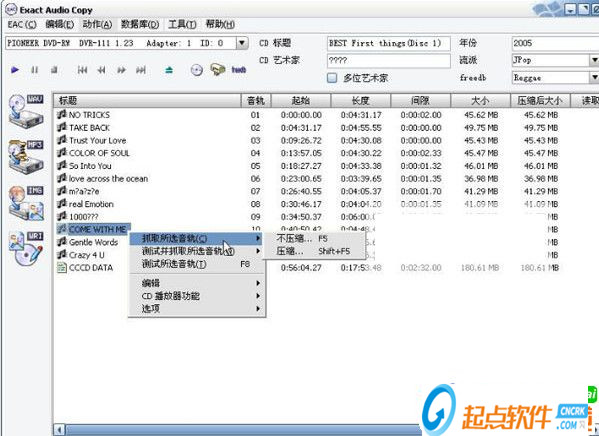Image resolution: width=599 pixels, height=436 pixels.
Task: Sort by the 标题 column header
Action: point(147,101)
